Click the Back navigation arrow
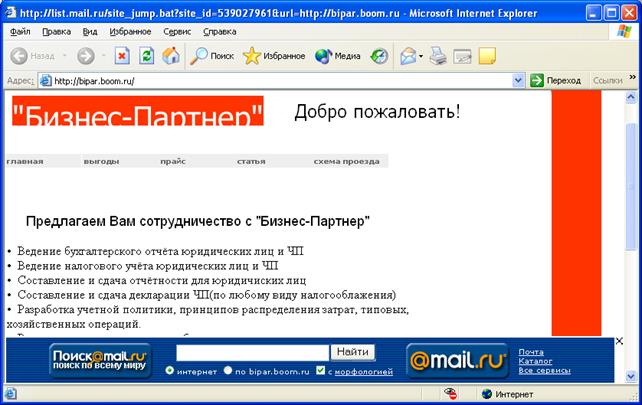Image resolution: width=642 pixels, height=405 pixels. [19, 56]
